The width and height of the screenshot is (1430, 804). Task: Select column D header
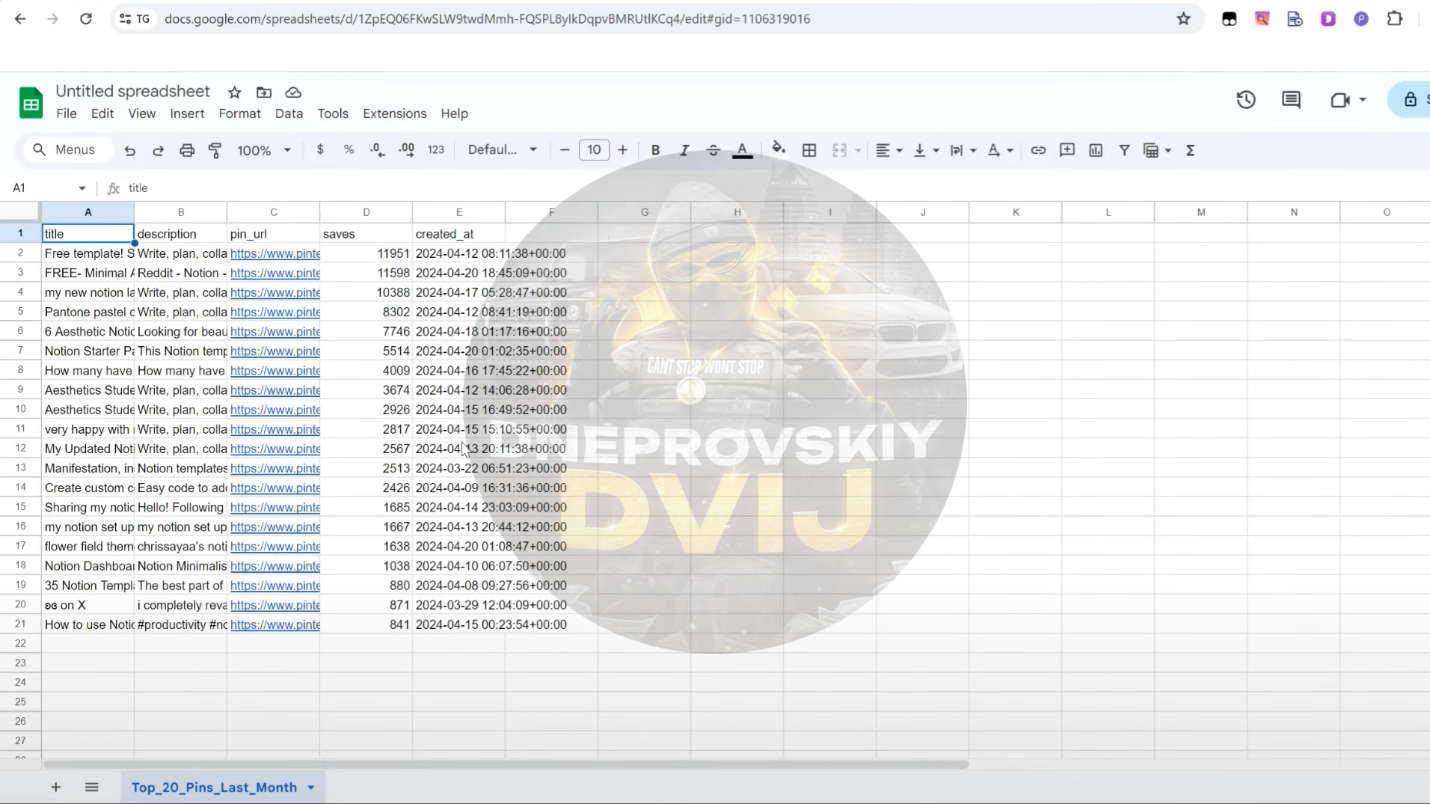coord(366,212)
